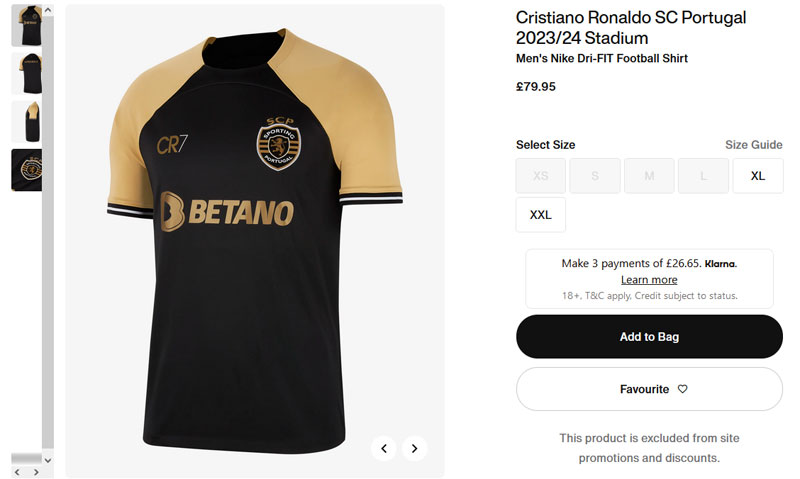800x479 pixels.
Task: Click the left horizontal scroll arrow
Action: 17,472
